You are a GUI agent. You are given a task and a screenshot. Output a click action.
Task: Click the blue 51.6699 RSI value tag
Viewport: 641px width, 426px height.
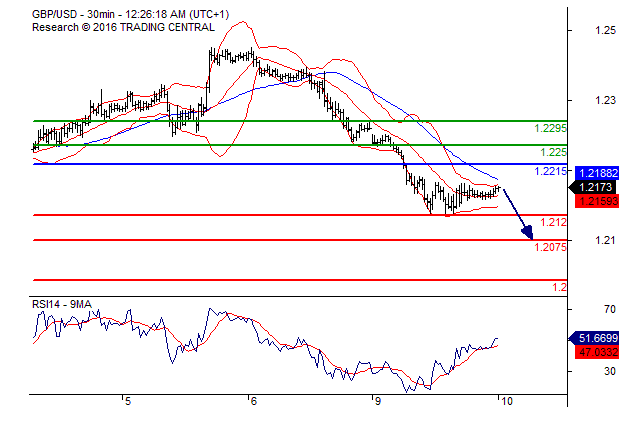tap(594, 338)
